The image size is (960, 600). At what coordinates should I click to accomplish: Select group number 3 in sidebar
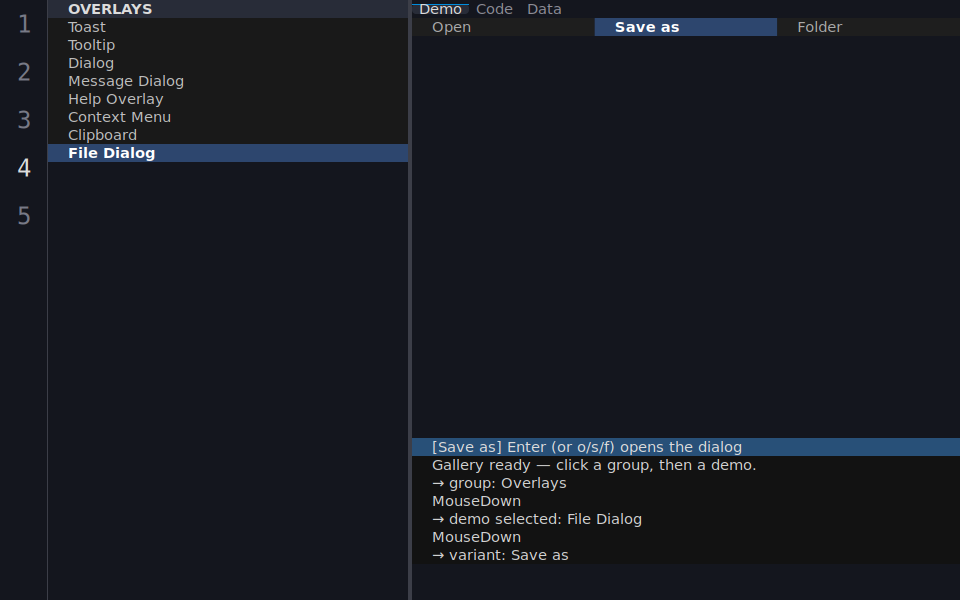24,120
